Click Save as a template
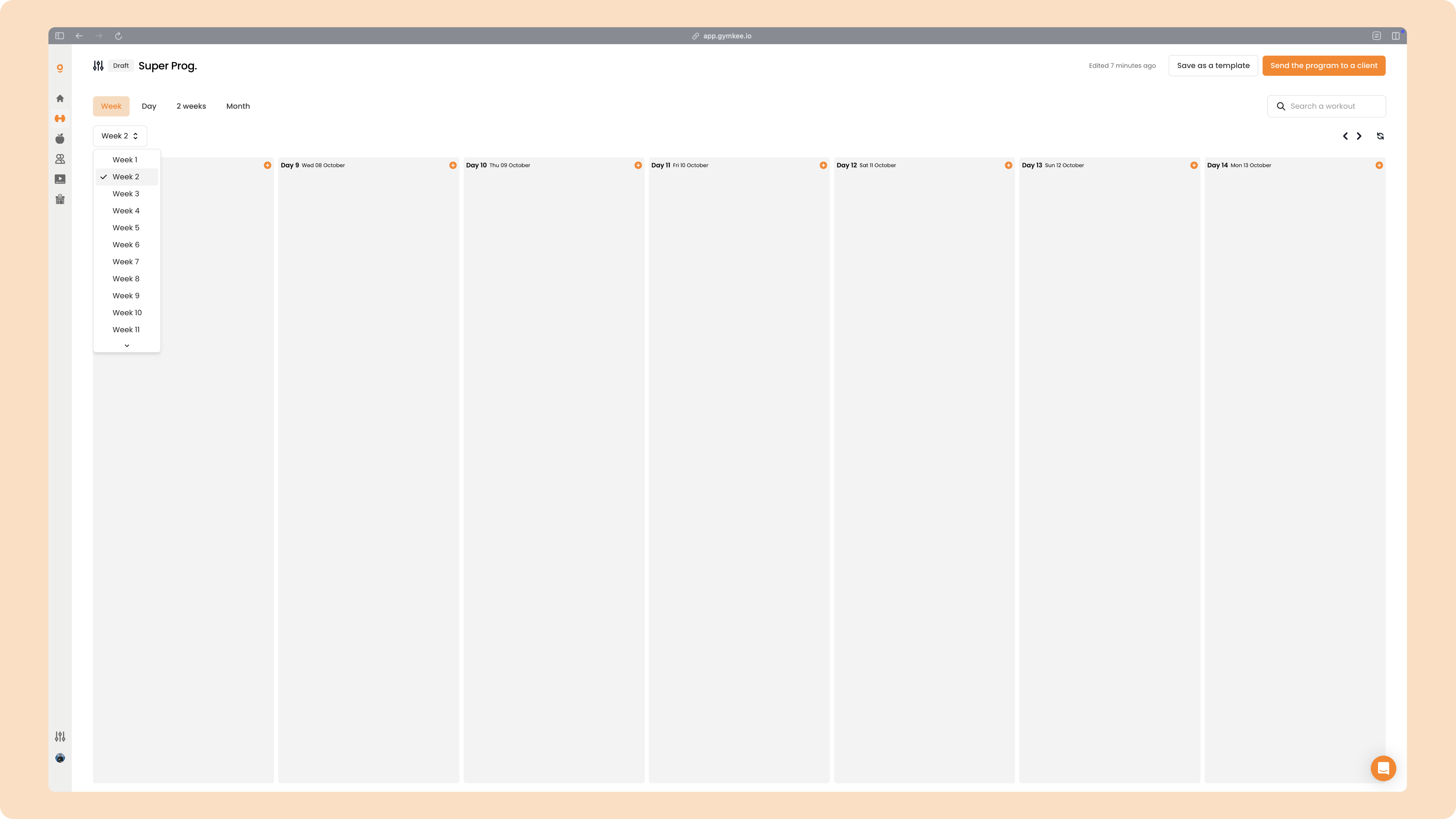 1213,66
